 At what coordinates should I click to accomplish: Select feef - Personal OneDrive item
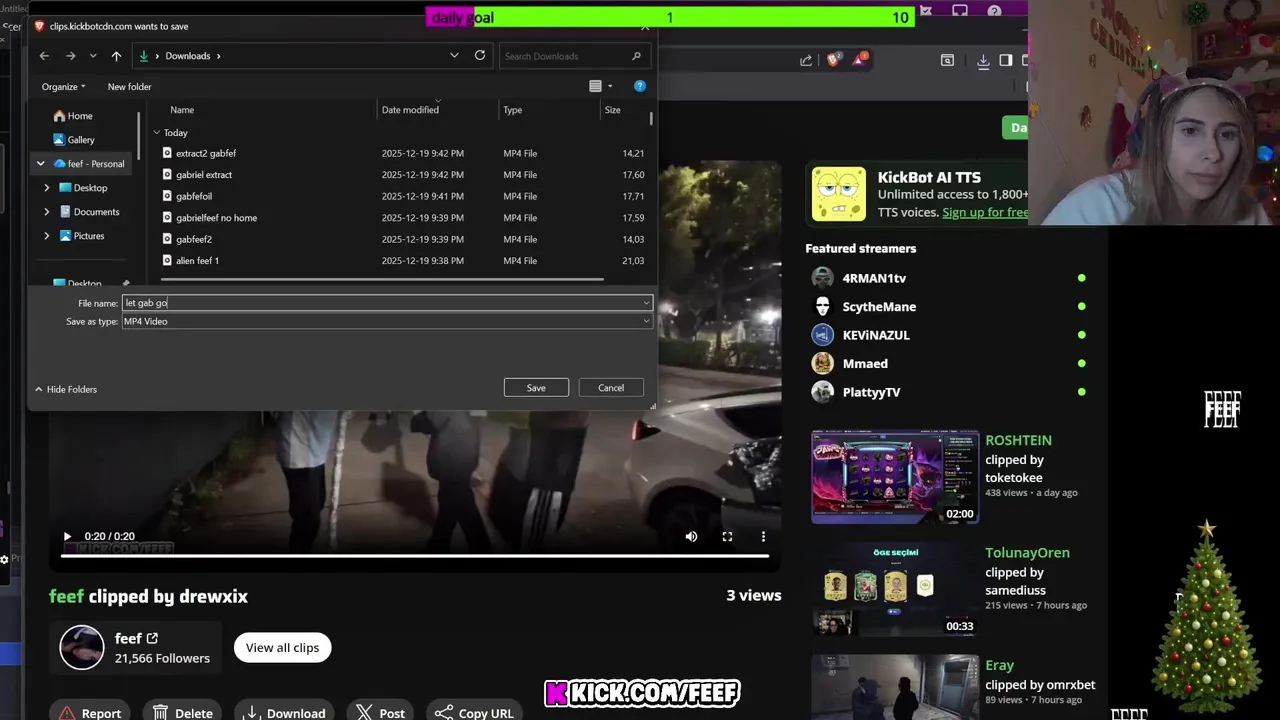96,164
